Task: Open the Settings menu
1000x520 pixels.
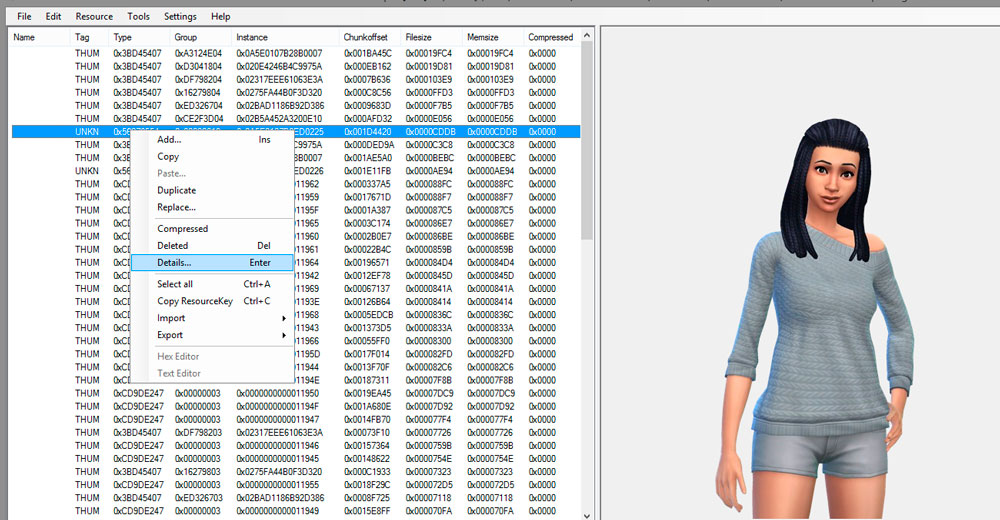Action: 180,16
